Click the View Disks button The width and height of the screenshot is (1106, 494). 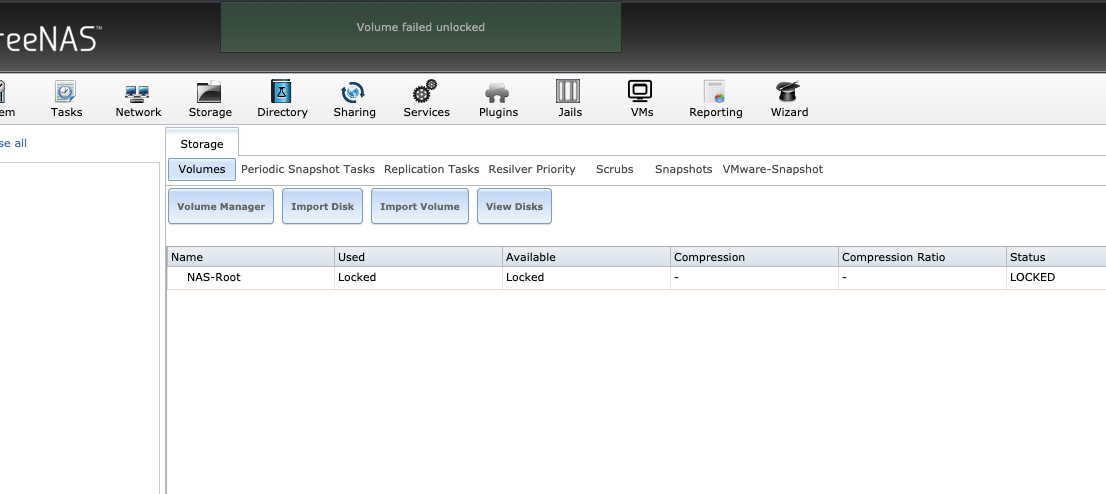coord(514,206)
